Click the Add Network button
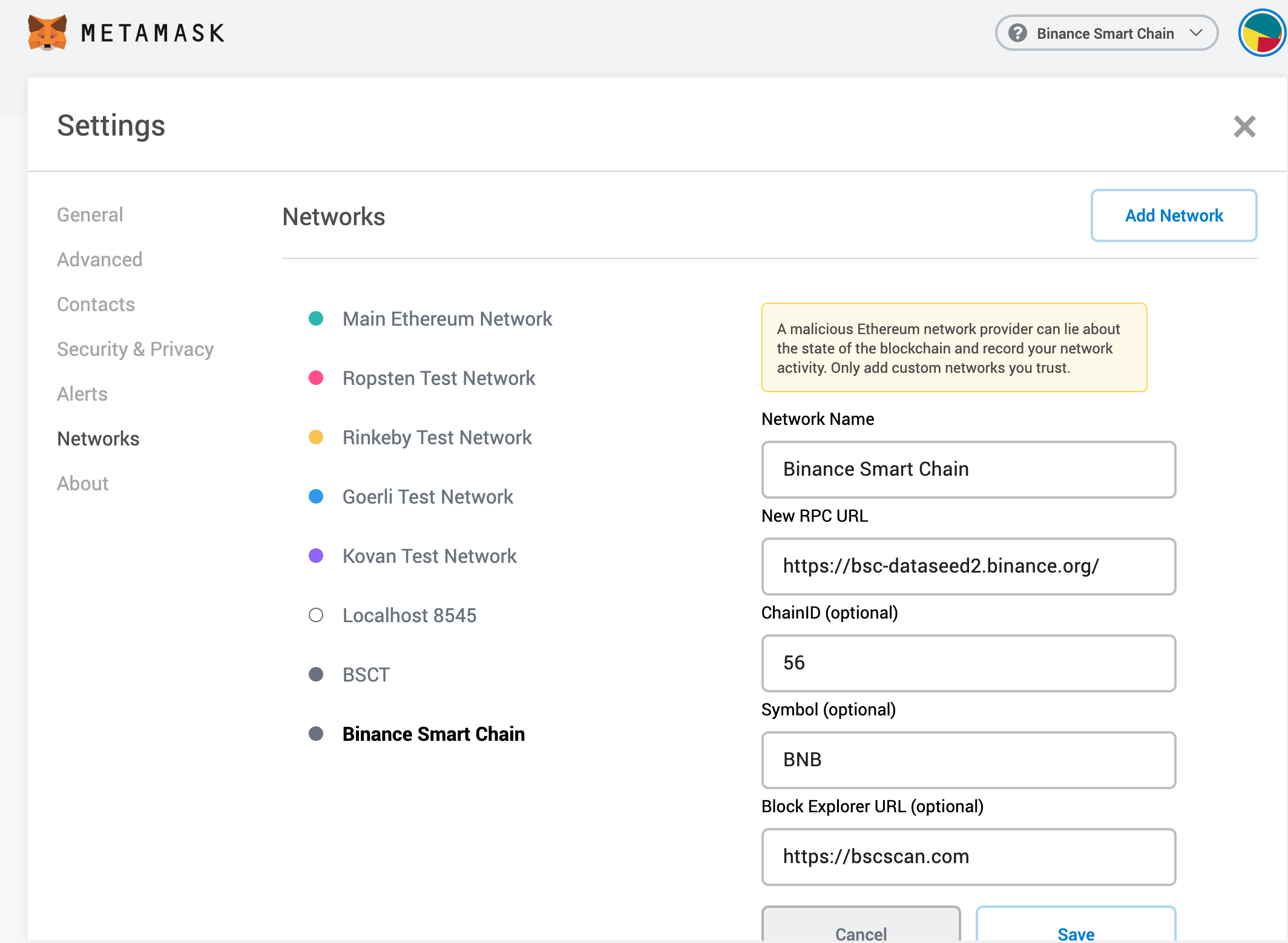 1174,215
